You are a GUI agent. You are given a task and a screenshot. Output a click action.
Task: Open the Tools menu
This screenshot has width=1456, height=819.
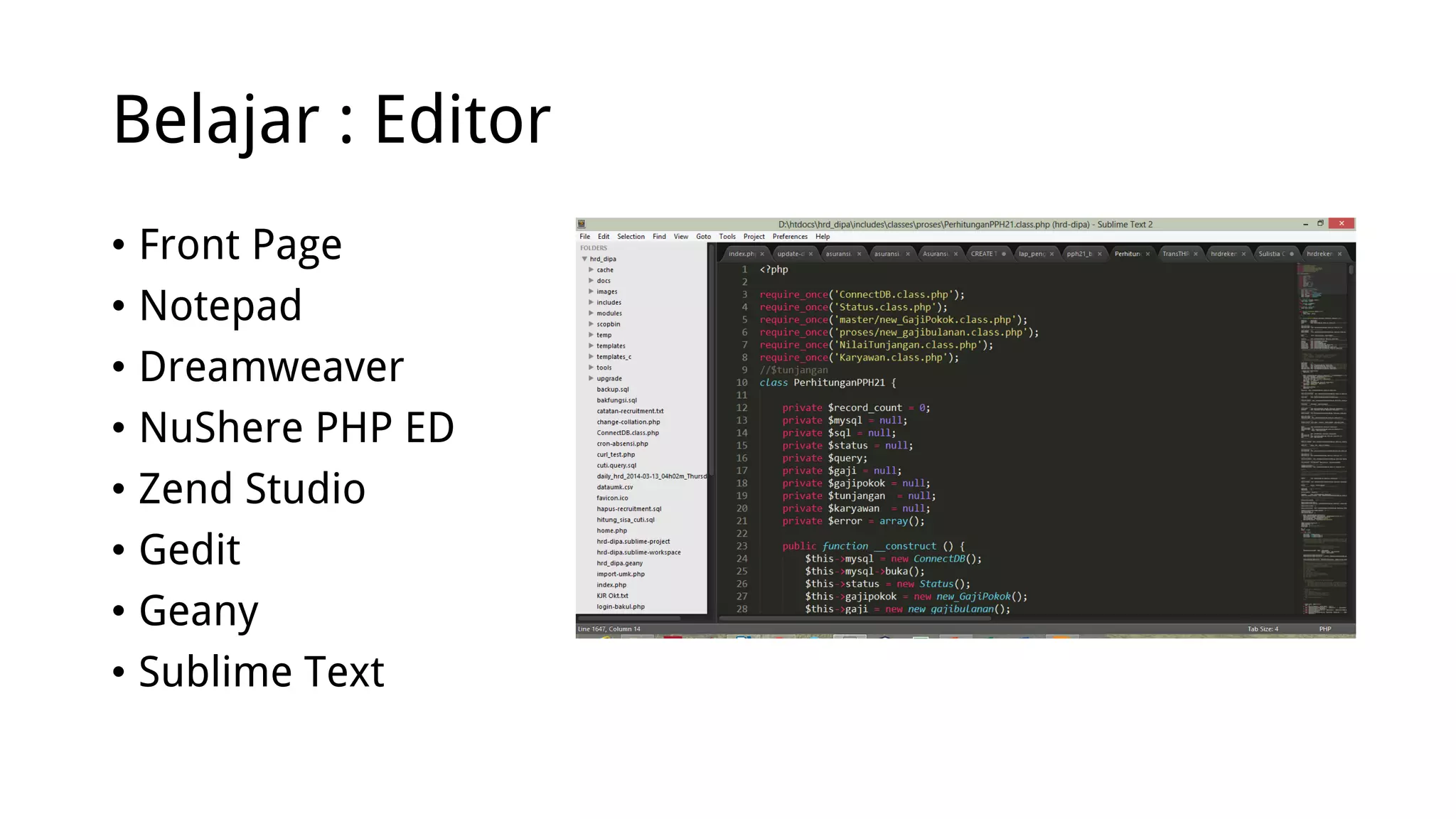click(x=727, y=237)
